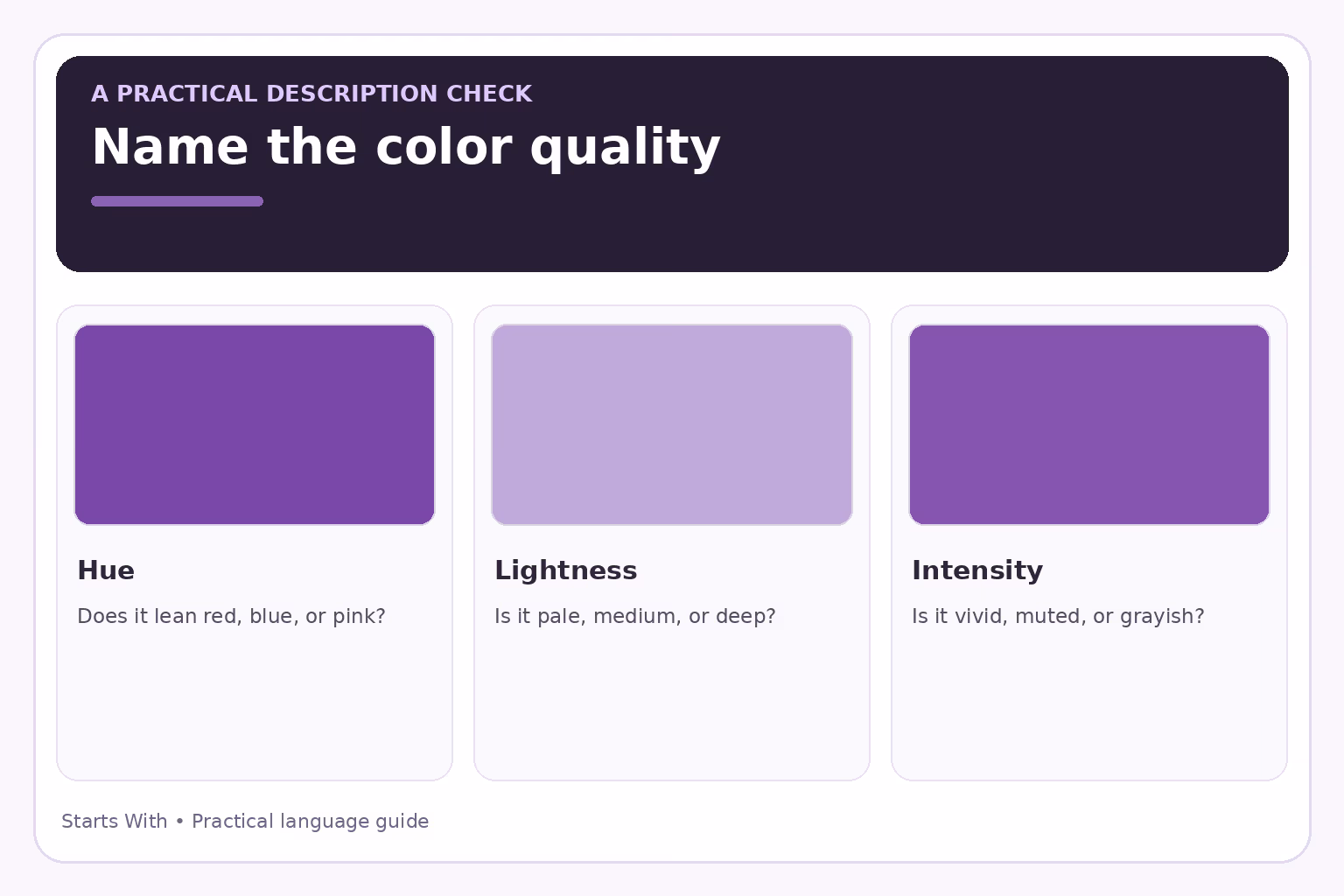Click the "Lightness" card heading
1344x896 pixels.
[x=566, y=570]
